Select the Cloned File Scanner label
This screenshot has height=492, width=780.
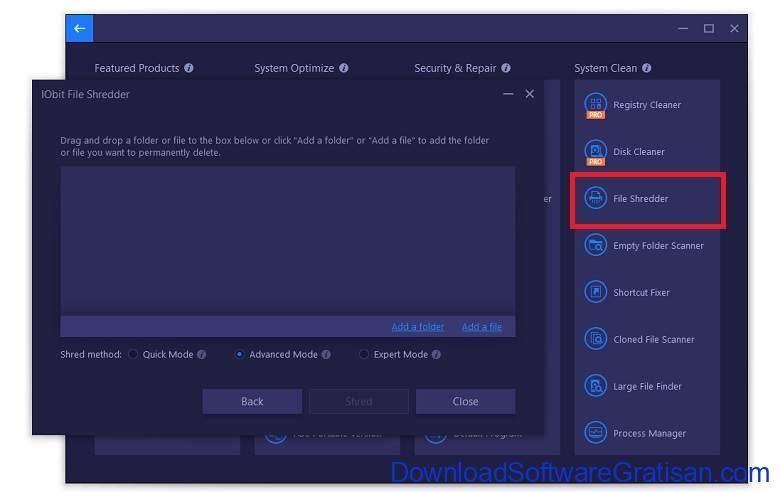coord(654,339)
